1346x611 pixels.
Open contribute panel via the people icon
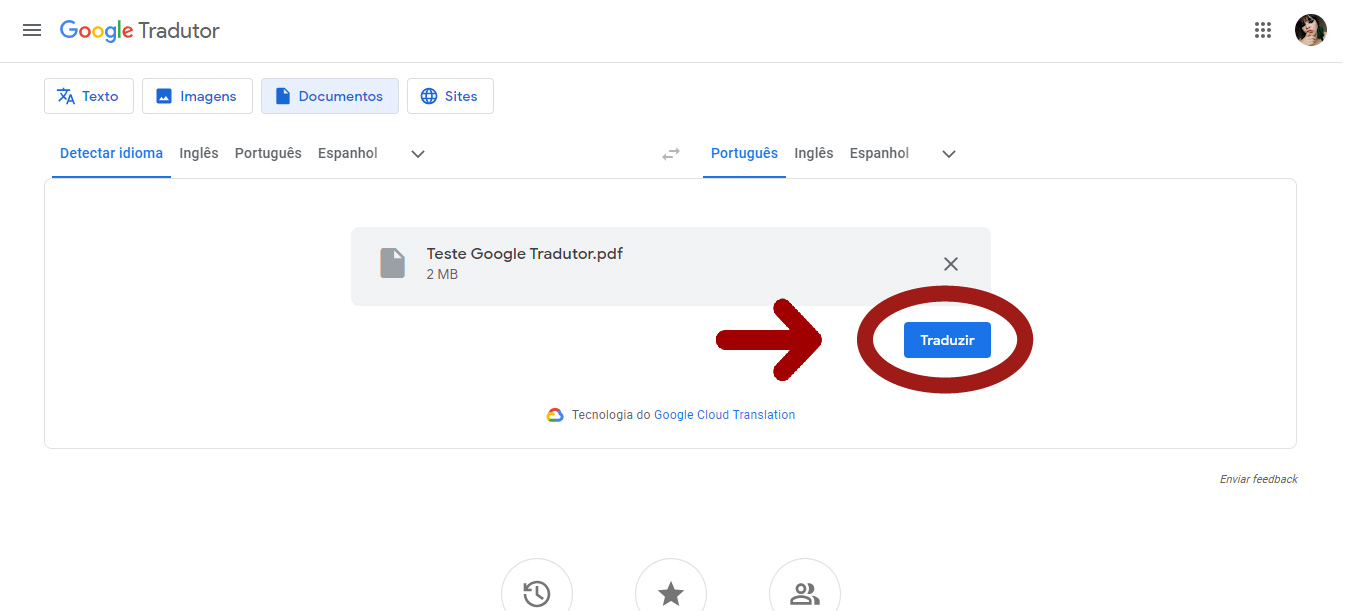pyautogui.click(x=805, y=592)
